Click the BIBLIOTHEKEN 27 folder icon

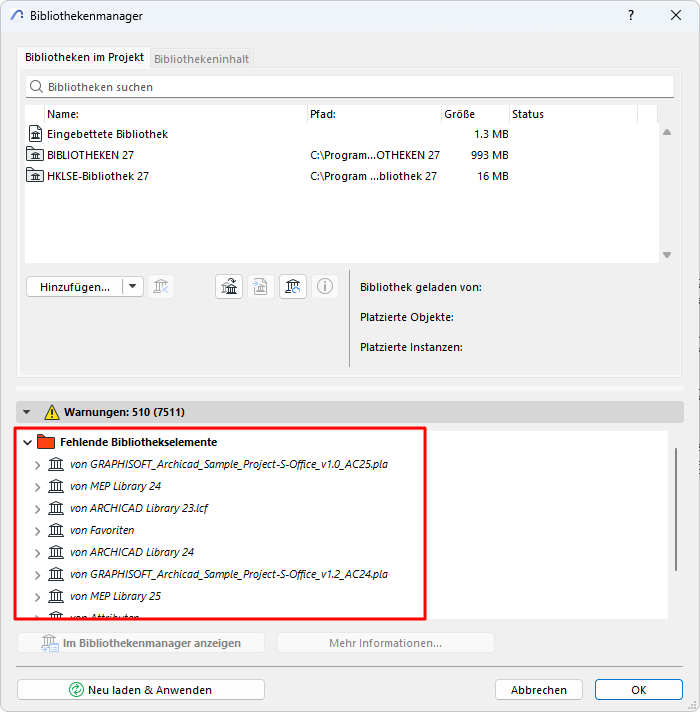click(x=35, y=154)
